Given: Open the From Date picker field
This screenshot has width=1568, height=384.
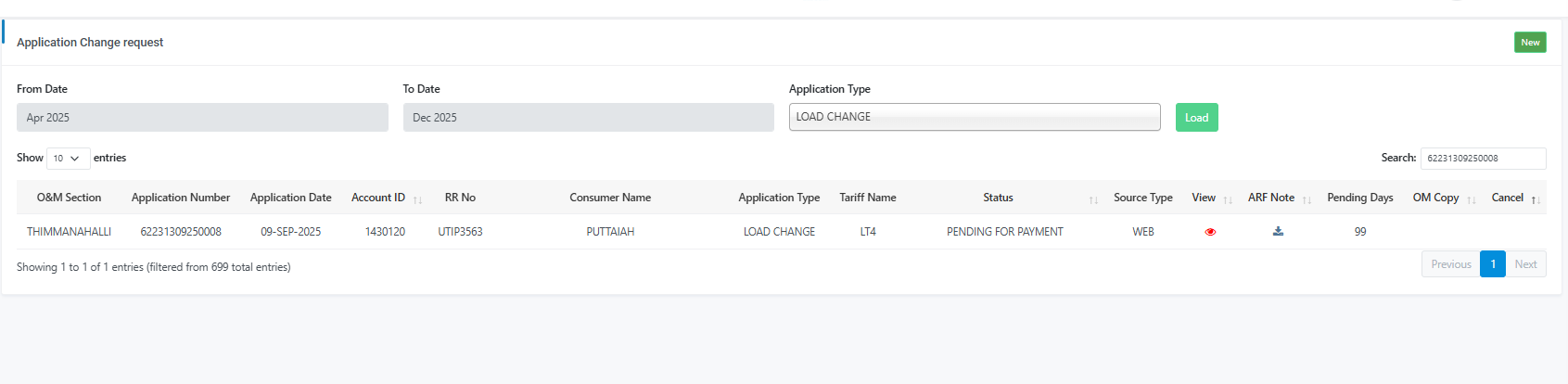Looking at the screenshot, I should tap(202, 118).
